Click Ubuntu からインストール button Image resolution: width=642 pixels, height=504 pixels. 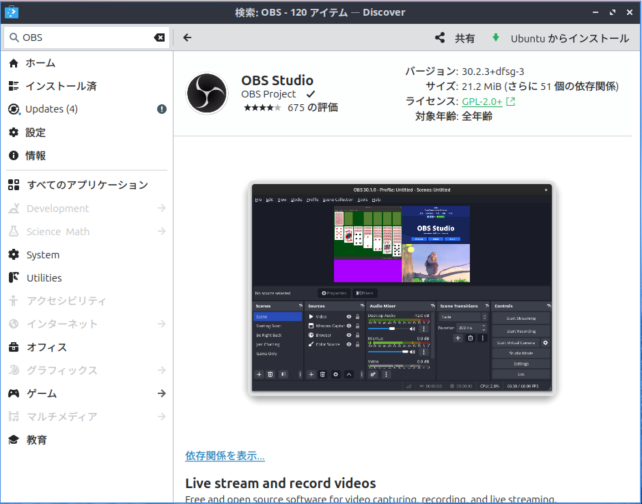(560, 38)
